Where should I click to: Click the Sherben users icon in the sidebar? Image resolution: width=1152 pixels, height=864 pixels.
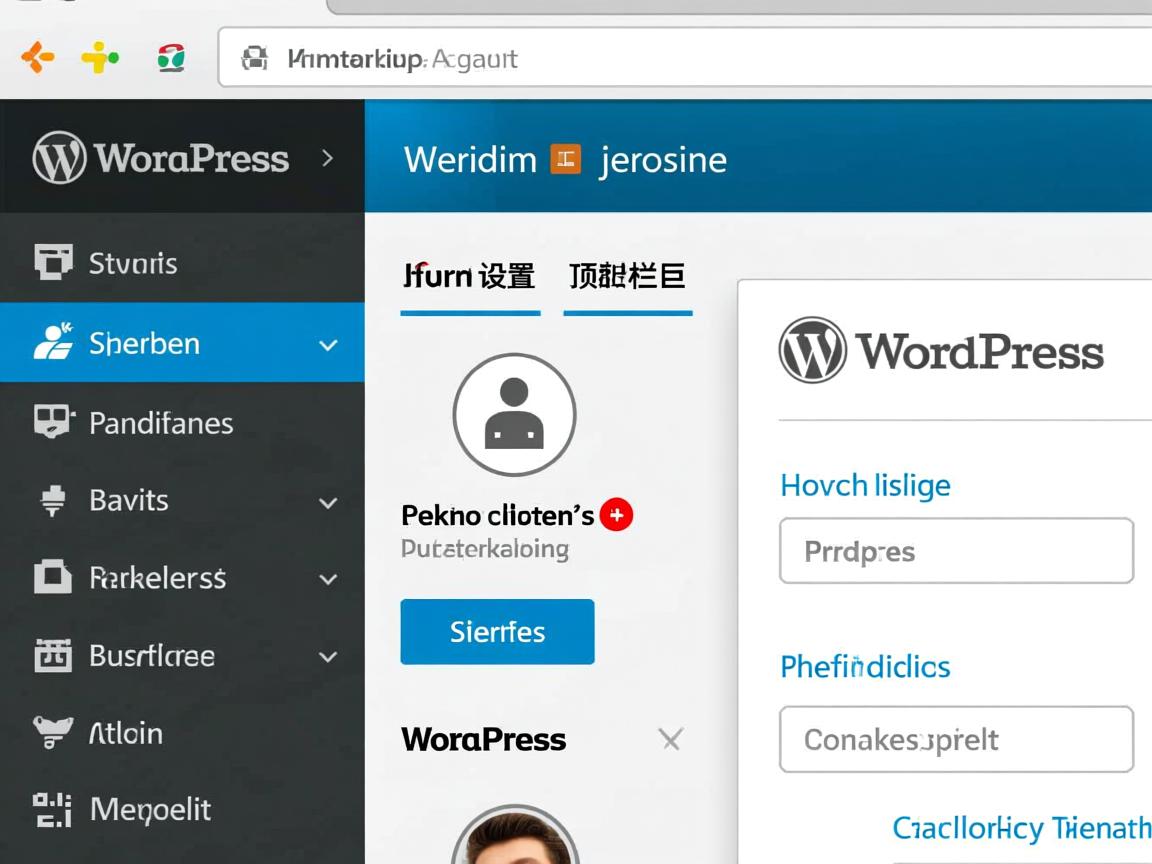(x=51, y=343)
